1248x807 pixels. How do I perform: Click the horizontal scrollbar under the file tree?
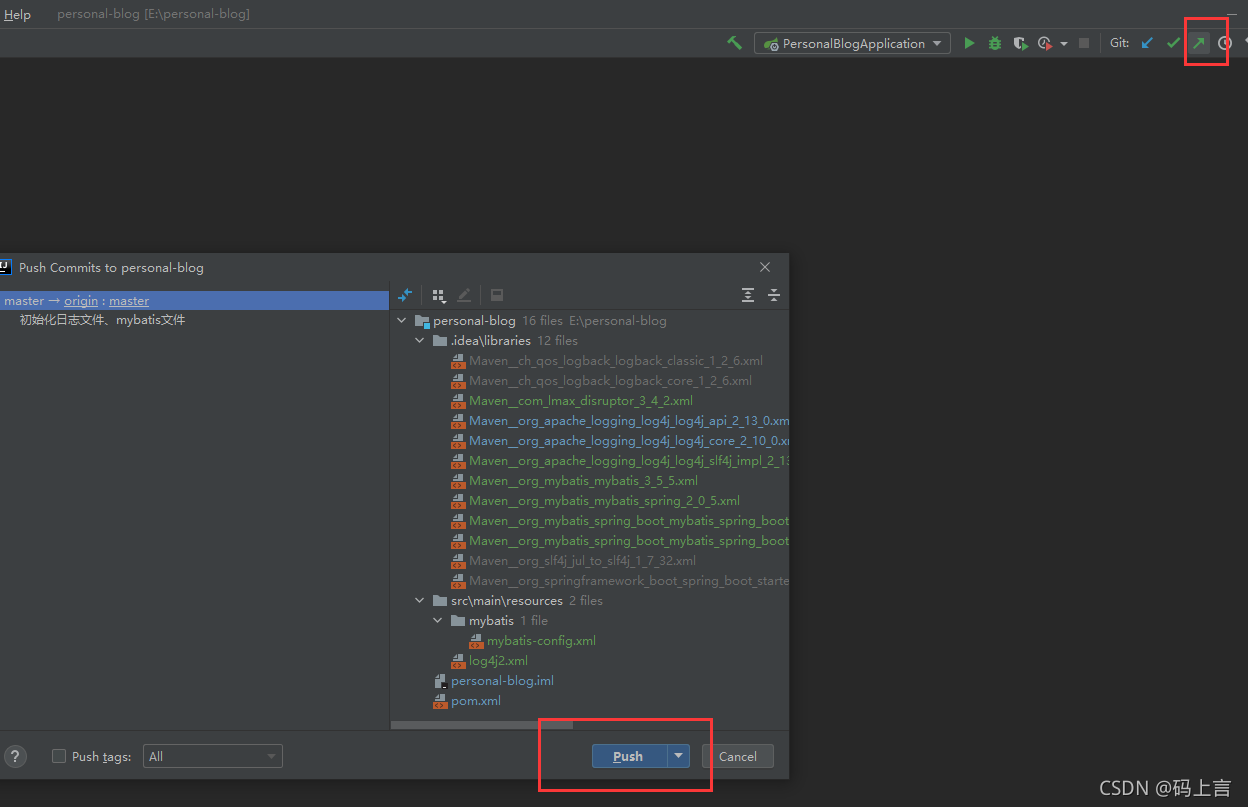pos(482,724)
